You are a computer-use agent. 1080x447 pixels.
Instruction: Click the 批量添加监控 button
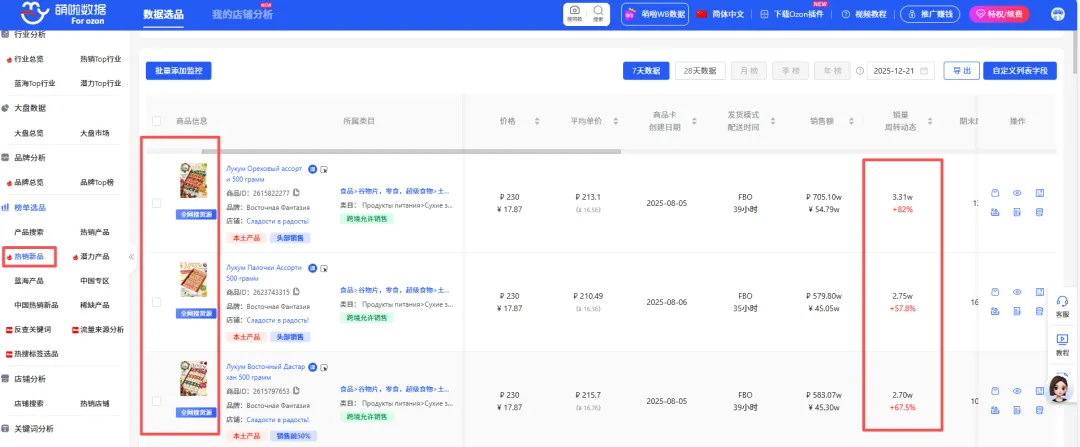click(178, 71)
